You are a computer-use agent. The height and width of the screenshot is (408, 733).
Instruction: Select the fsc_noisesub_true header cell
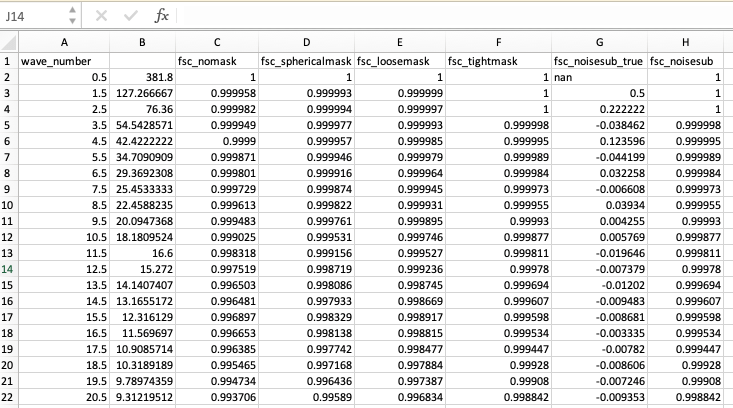(598, 61)
